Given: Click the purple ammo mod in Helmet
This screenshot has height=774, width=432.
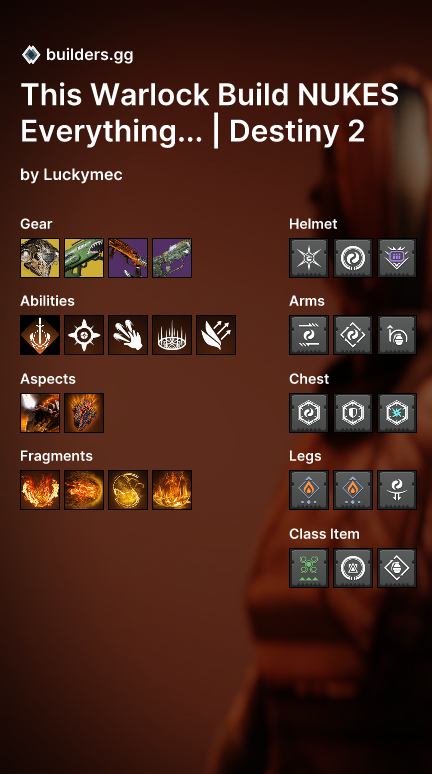Looking at the screenshot, I should tap(397, 258).
